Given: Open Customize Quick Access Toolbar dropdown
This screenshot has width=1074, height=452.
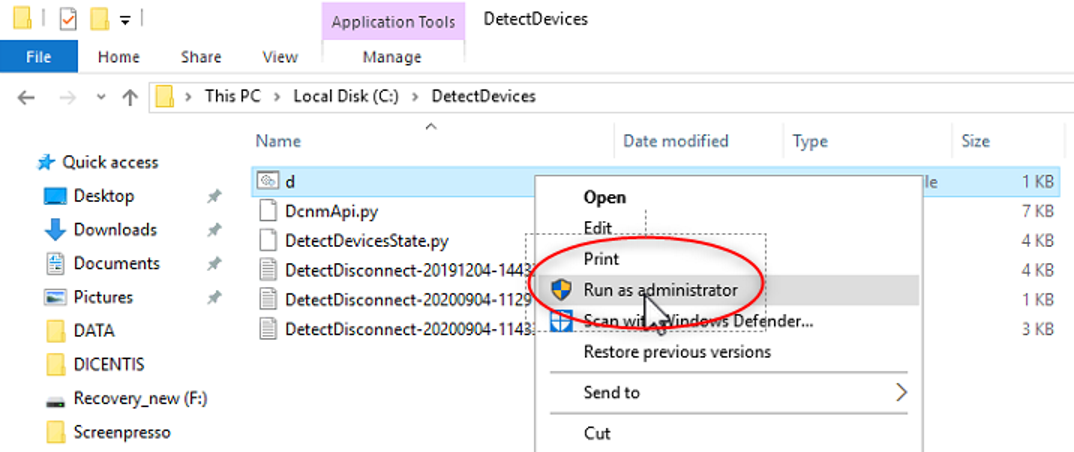Looking at the screenshot, I should click(x=124, y=19).
